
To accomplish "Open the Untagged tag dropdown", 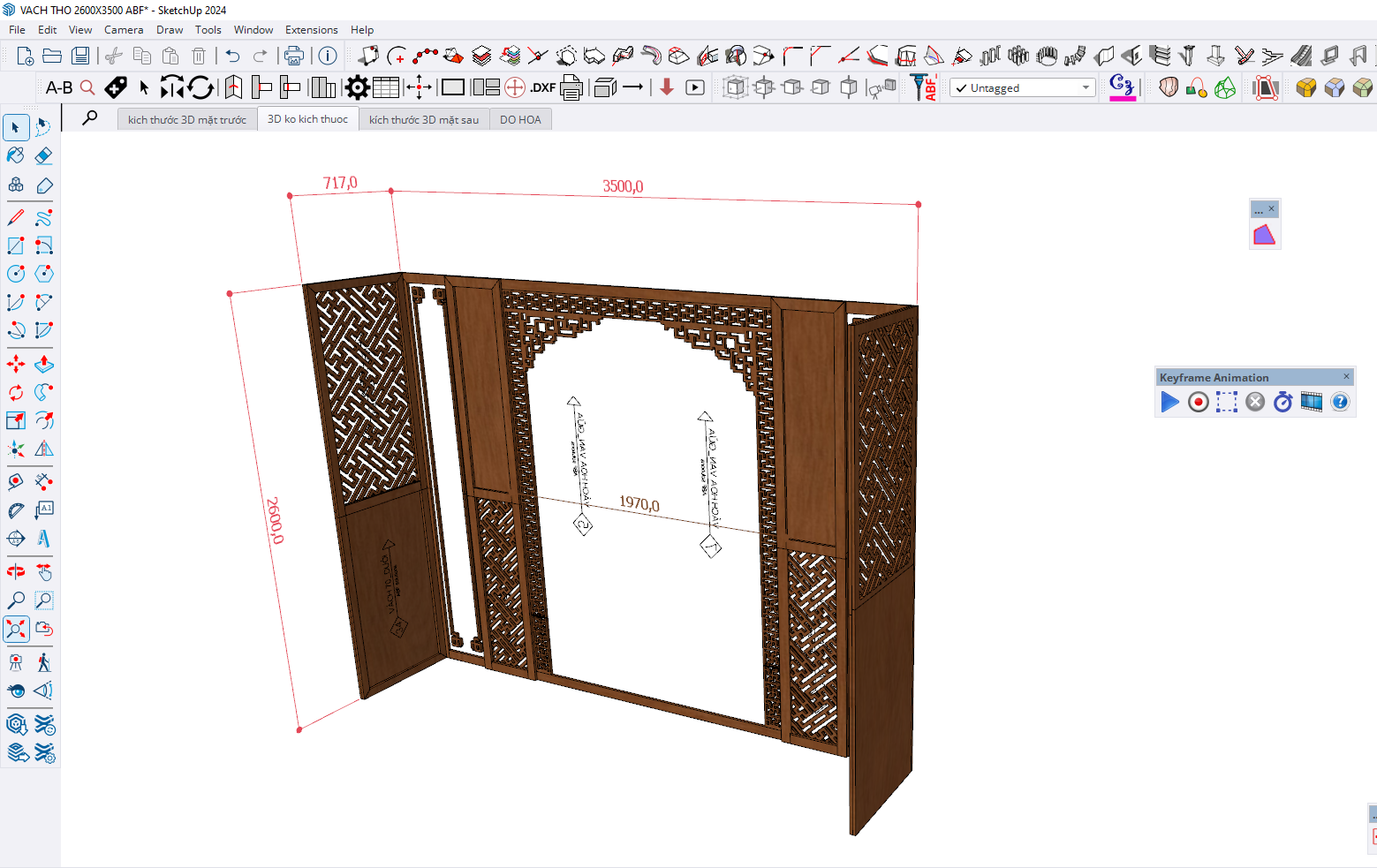I will point(1022,87).
